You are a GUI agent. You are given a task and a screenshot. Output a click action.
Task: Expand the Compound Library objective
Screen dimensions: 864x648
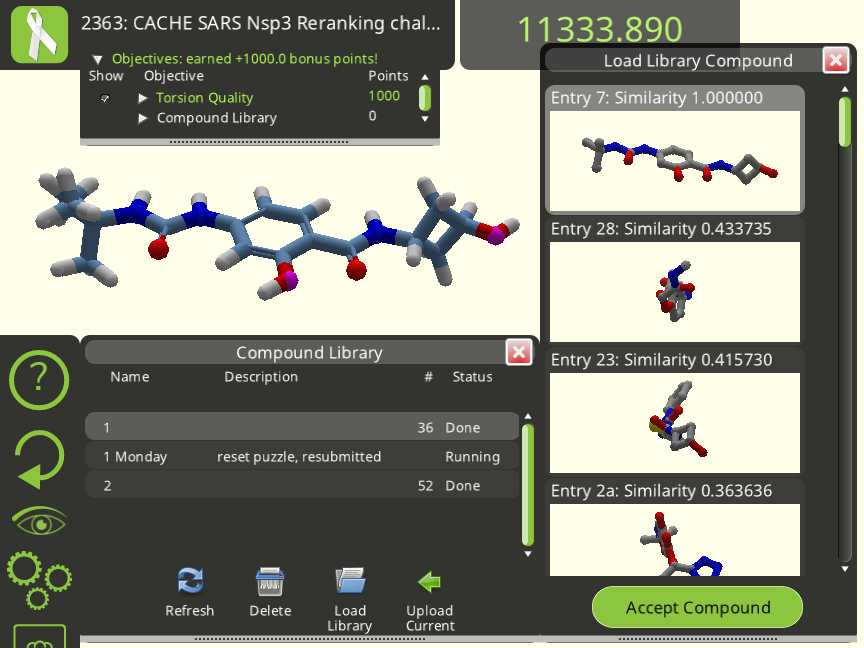143,118
